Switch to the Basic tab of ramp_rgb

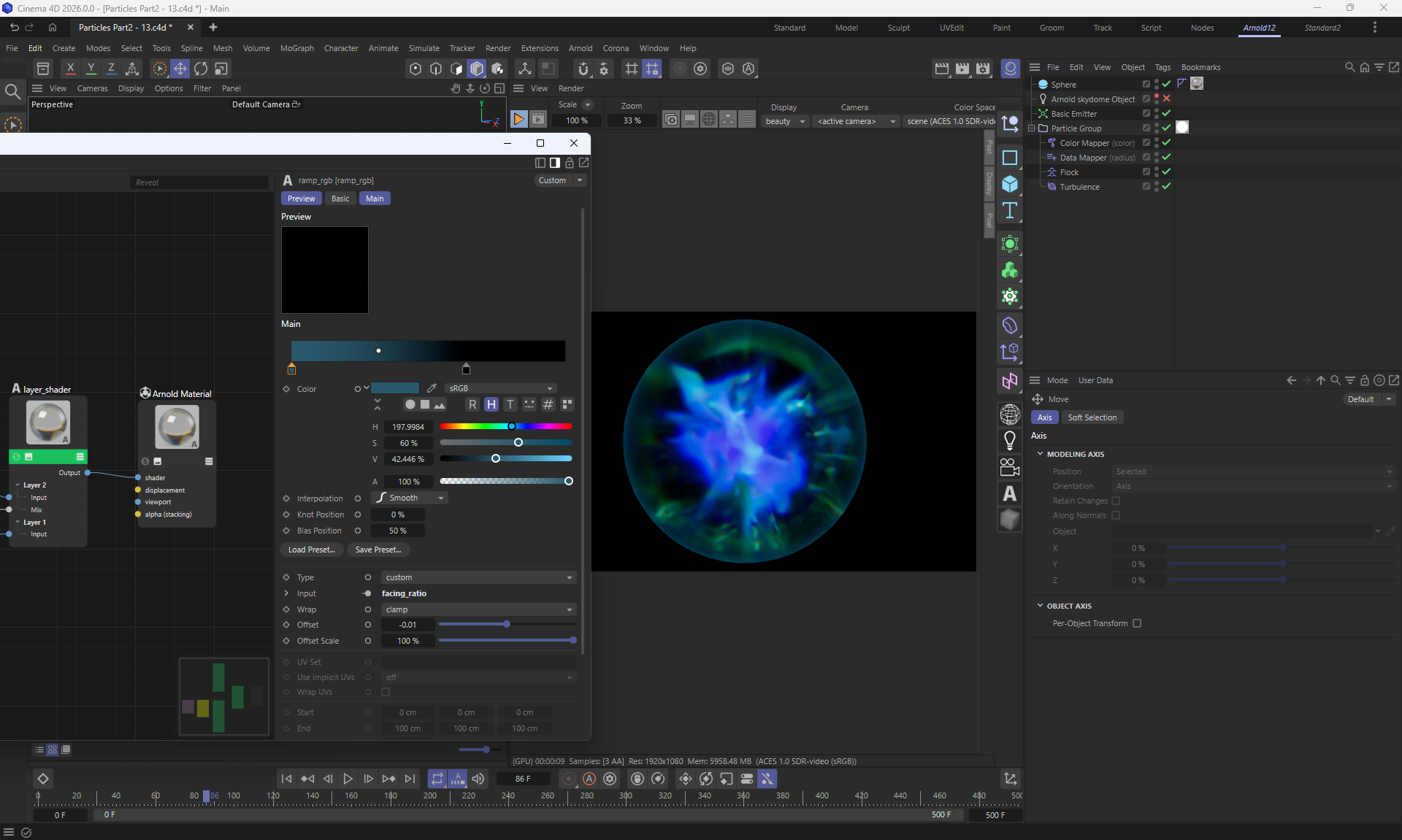340,199
